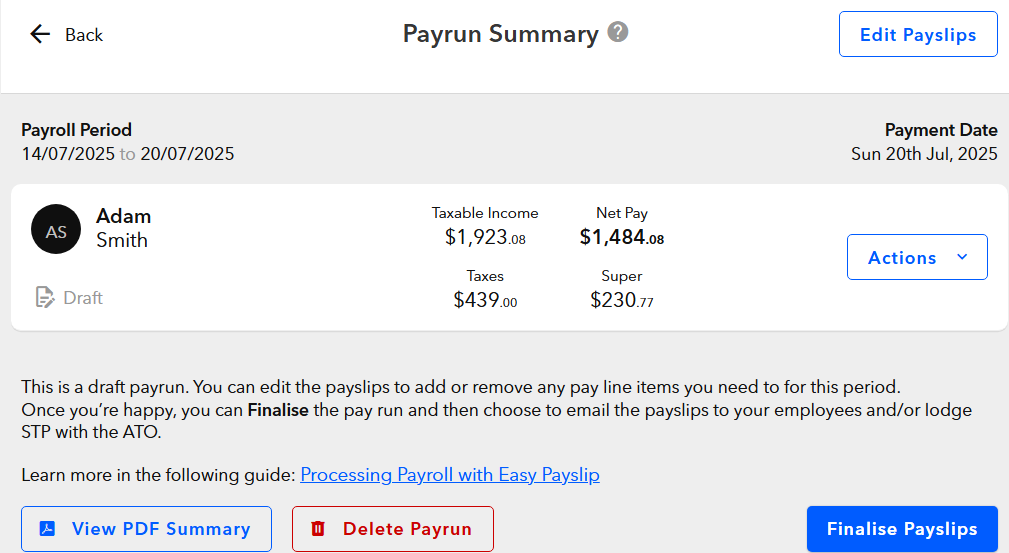Go Back using the Back label
This screenshot has width=1009, height=553.
click(x=84, y=35)
